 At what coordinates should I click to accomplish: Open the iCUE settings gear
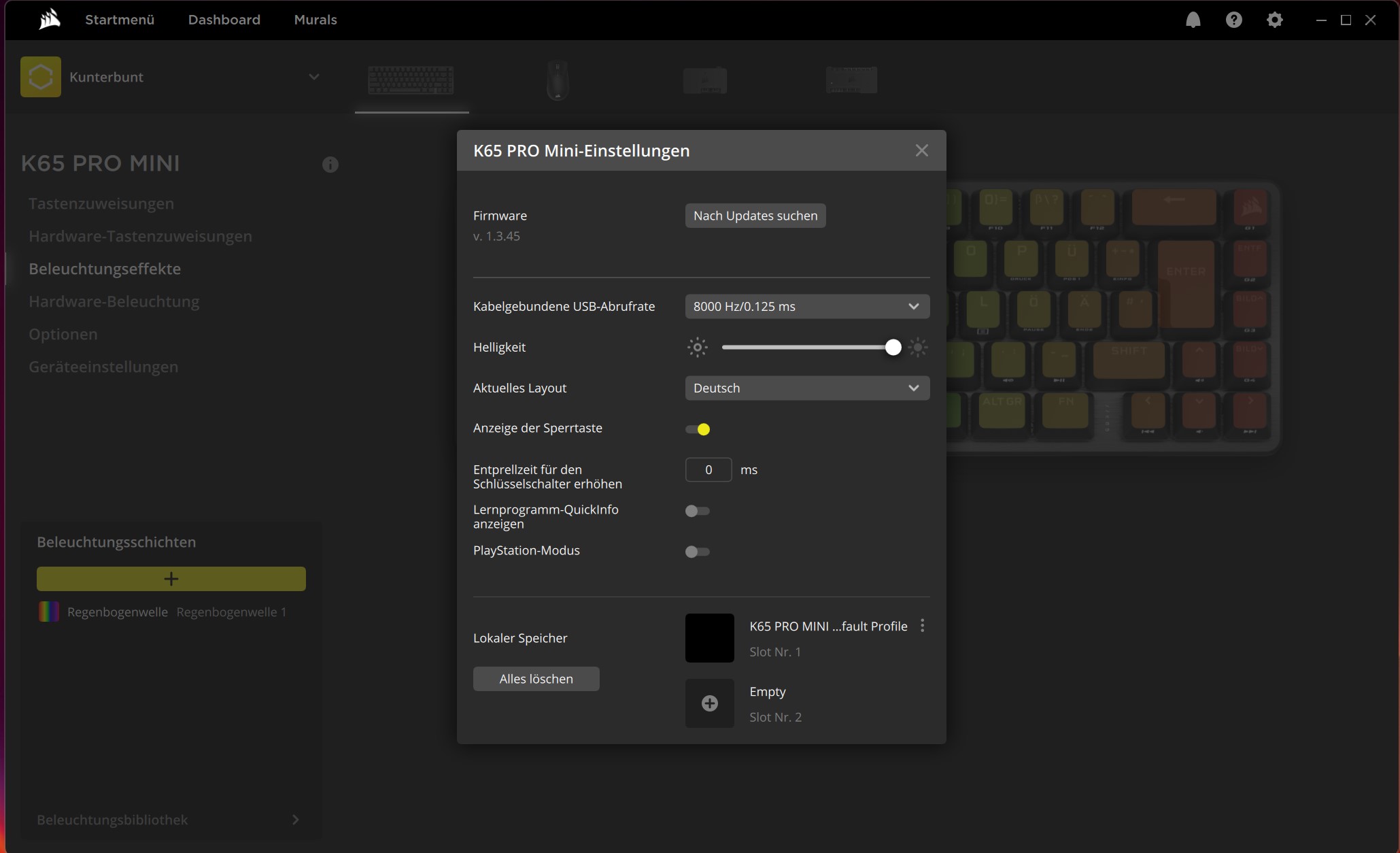tap(1274, 20)
